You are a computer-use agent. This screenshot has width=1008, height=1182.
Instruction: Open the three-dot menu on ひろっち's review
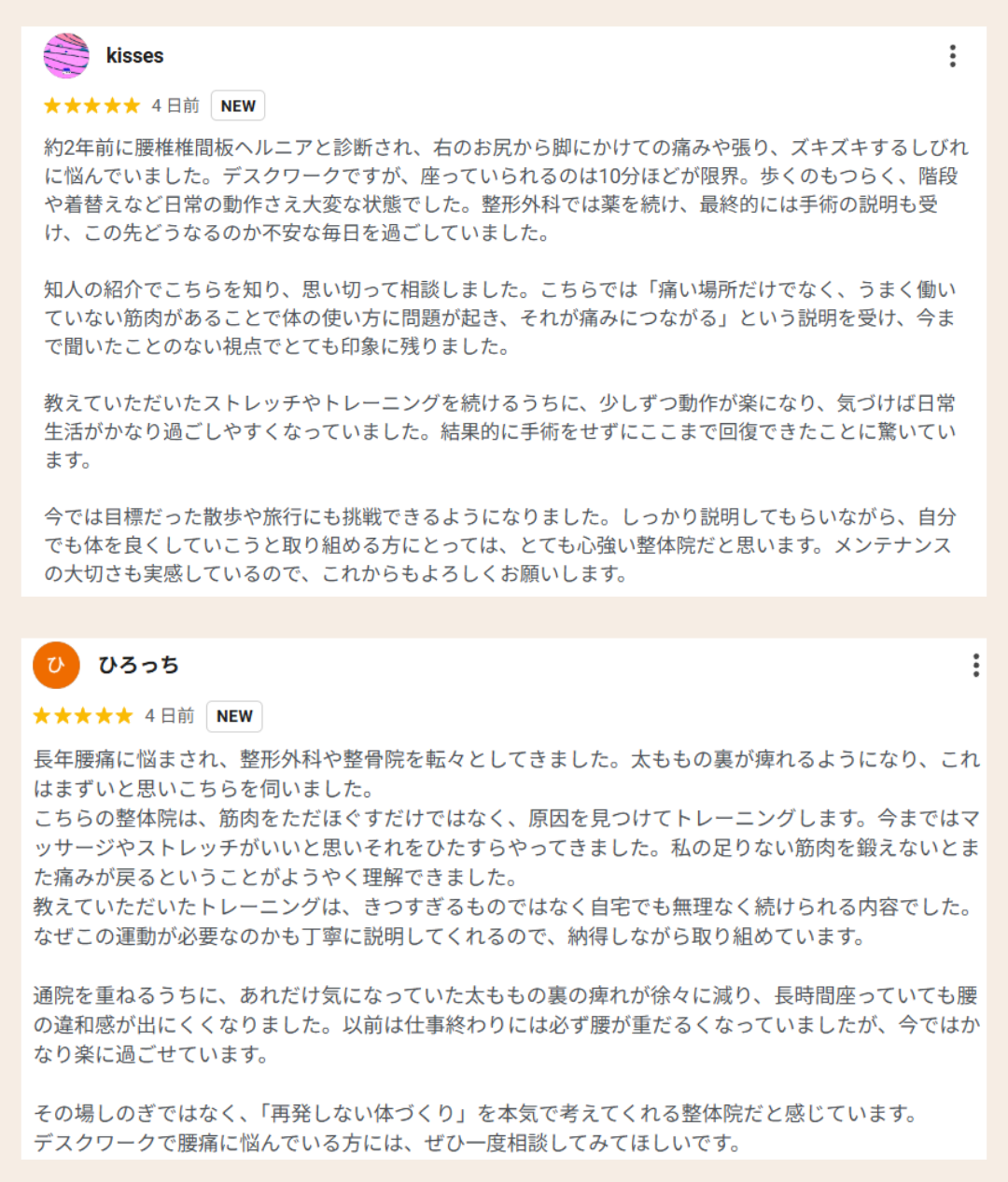975,665
